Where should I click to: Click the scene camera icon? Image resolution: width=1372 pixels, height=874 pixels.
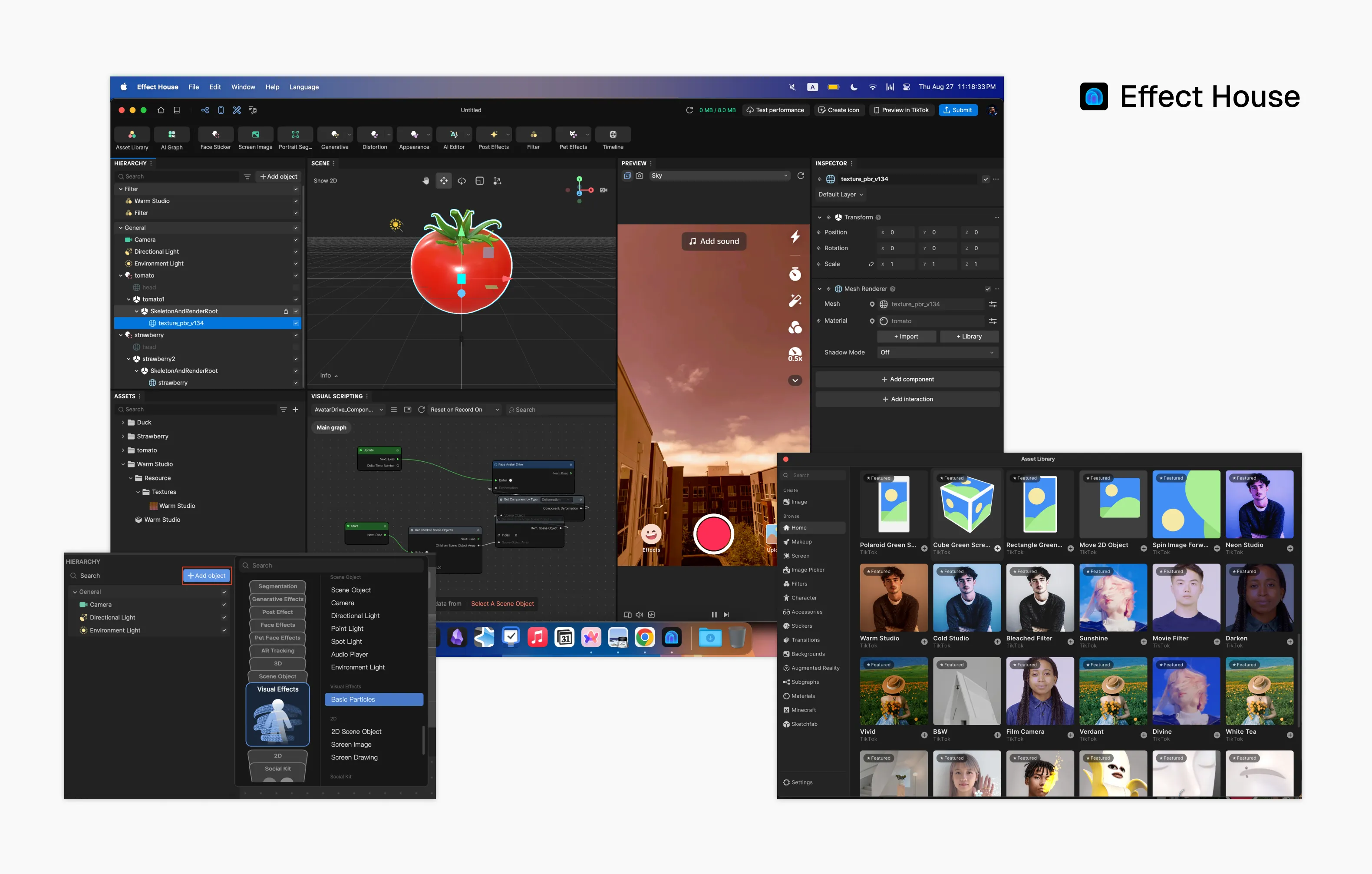(x=604, y=190)
